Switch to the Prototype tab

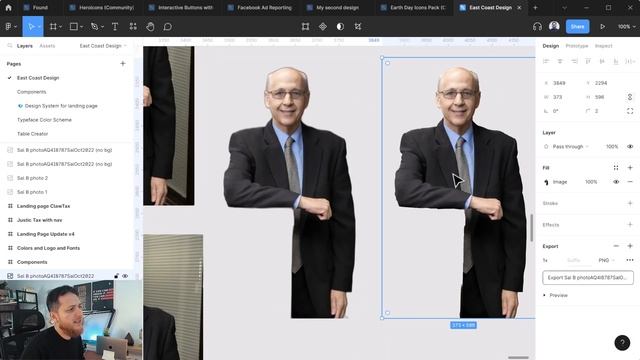tap(577, 46)
